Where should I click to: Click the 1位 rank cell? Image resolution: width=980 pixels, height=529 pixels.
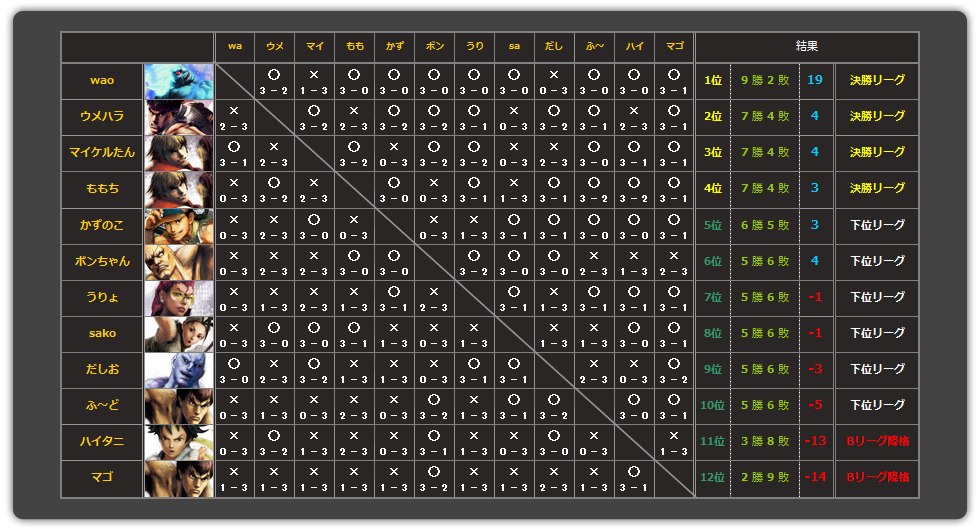pos(713,81)
